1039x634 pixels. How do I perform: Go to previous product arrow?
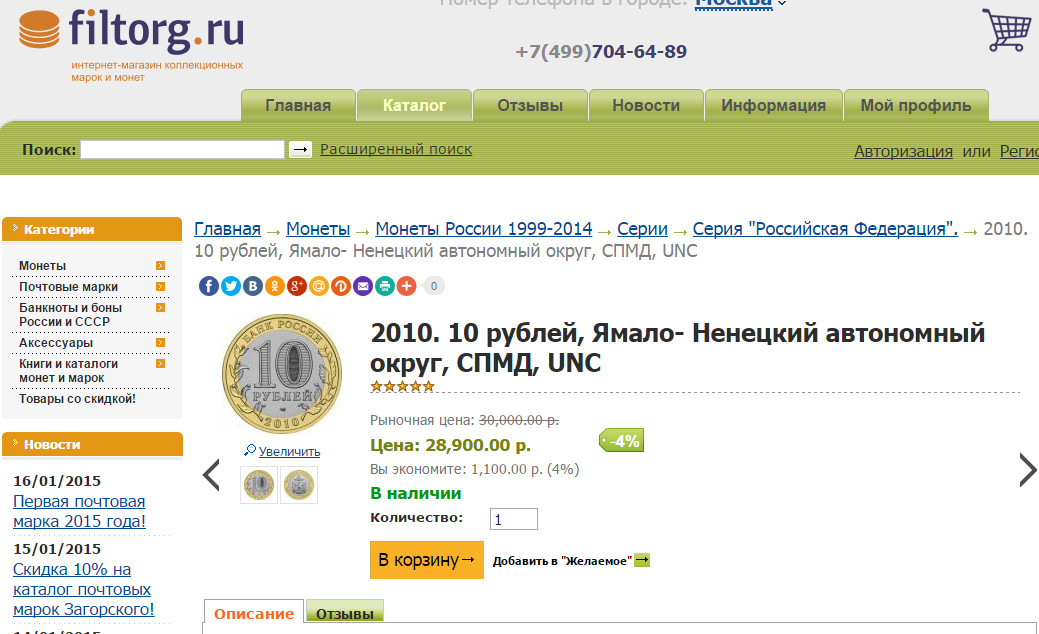click(211, 474)
